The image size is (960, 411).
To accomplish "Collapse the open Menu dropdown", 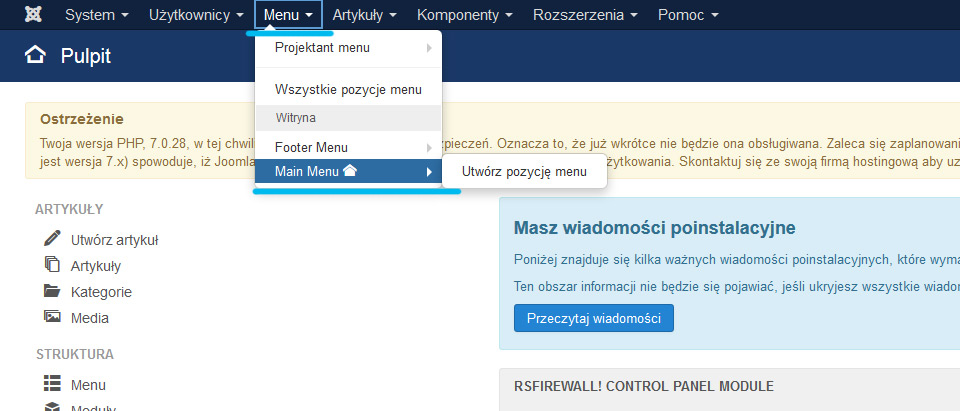I will point(288,15).
